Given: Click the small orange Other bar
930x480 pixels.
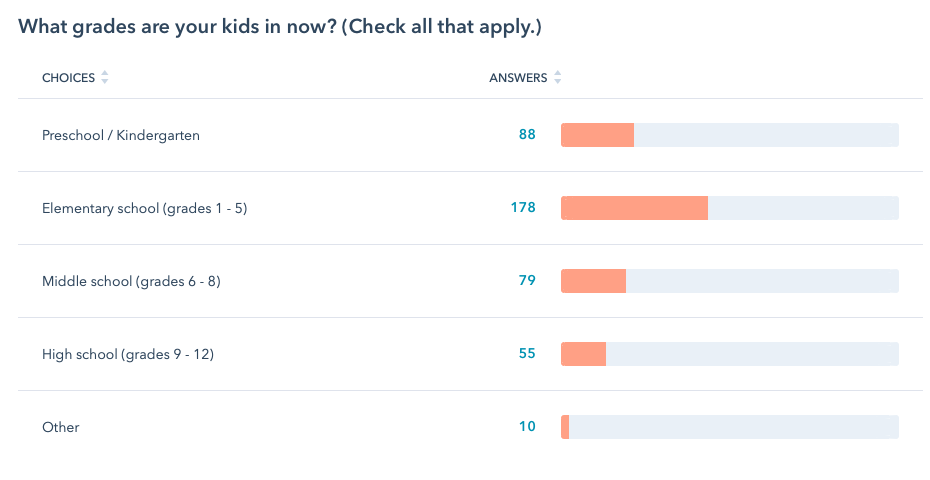Looking at the screenshot, I should (x=565, y=427).
